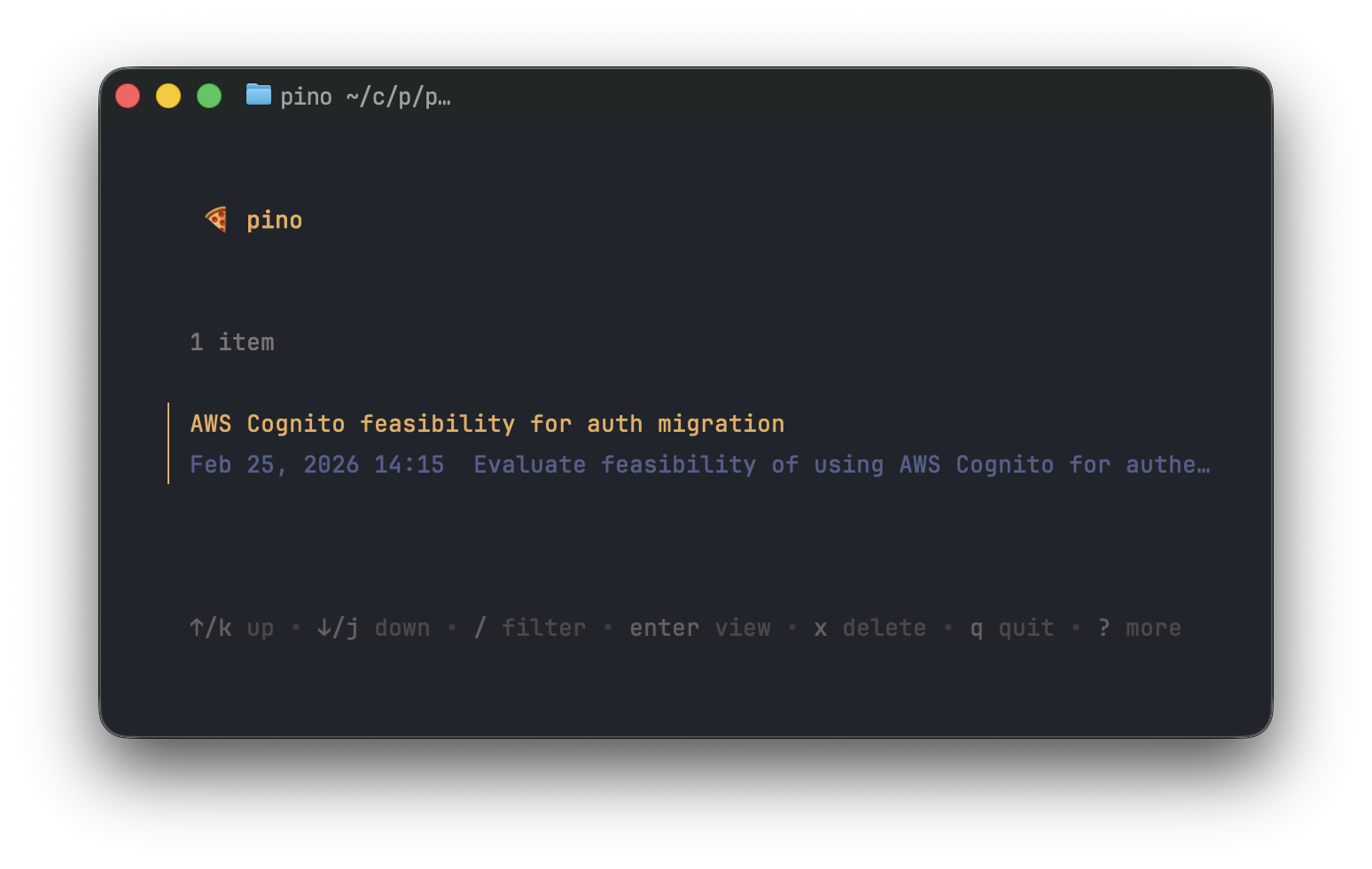Click the '1 item' count label

pyautogui.click(x=232, y=342)
